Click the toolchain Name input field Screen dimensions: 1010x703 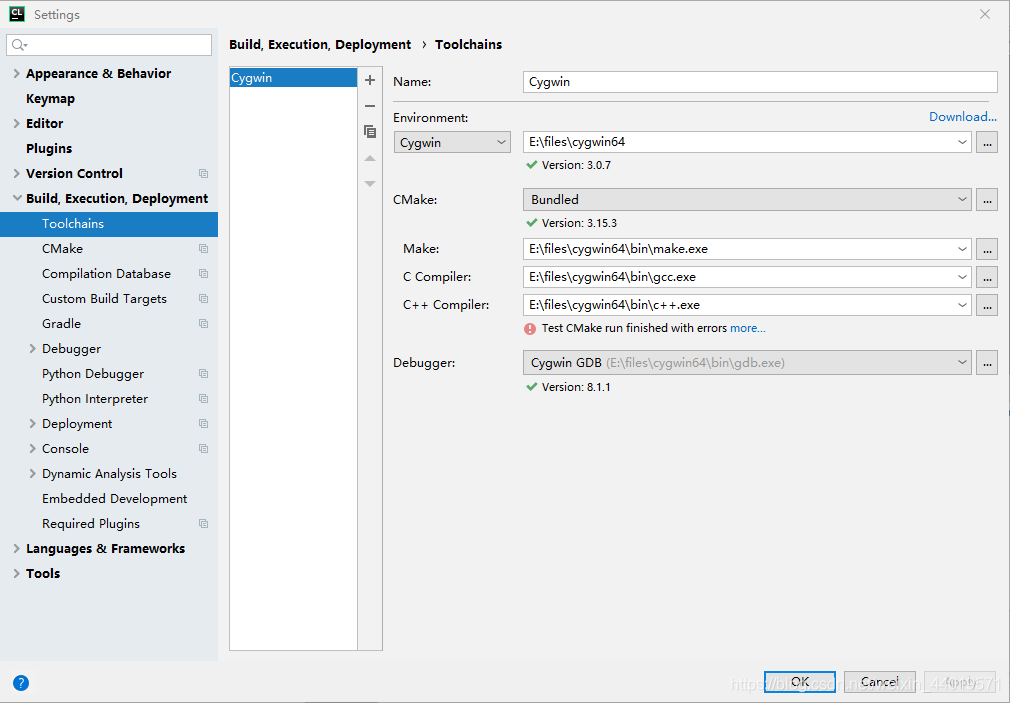[x=760, y=82]
